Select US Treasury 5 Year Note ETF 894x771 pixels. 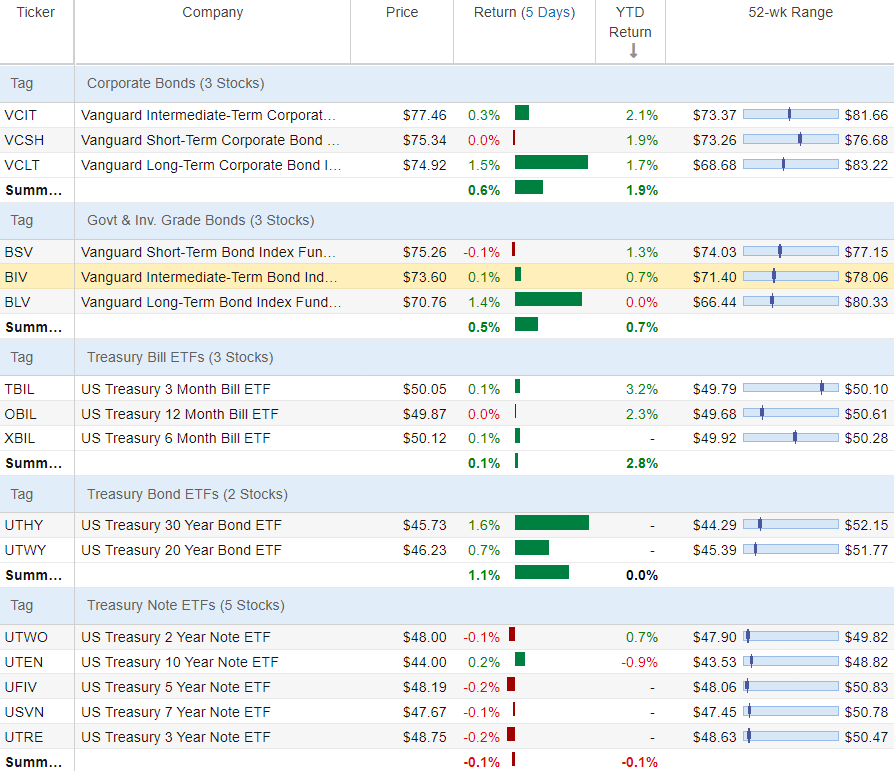coord(176,687)
